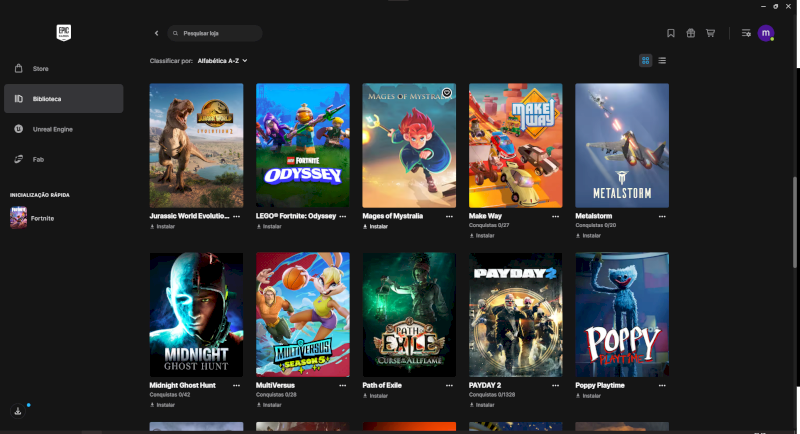Screen dimensions: 800x434
Task: Open options menu for MultiVersus
Action: (x=343, y=386)
